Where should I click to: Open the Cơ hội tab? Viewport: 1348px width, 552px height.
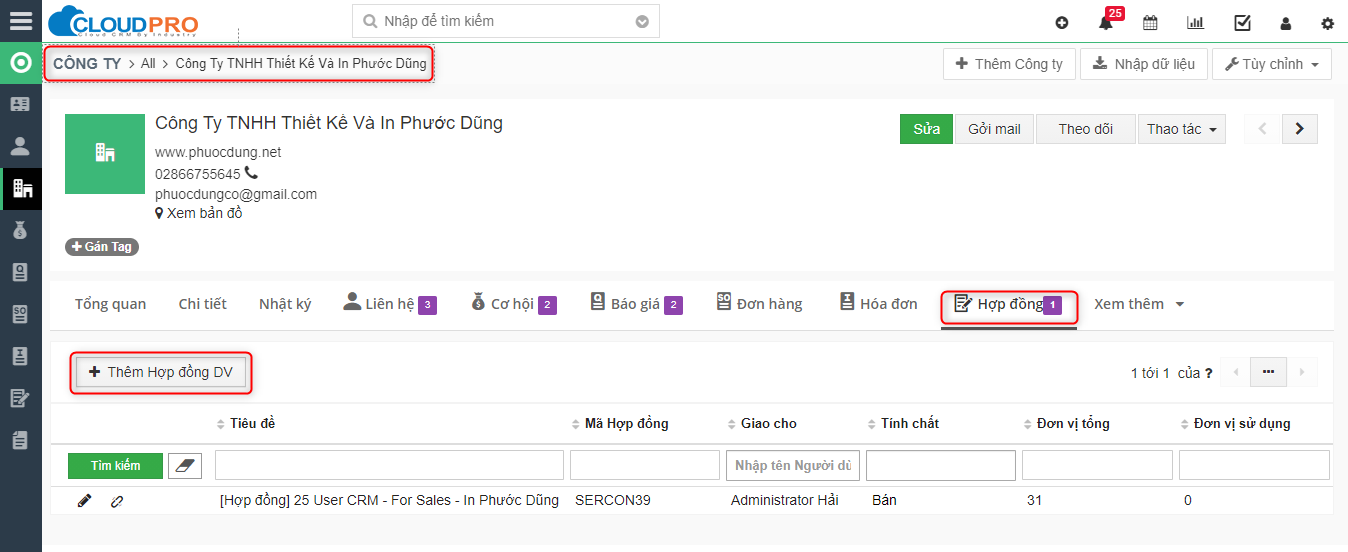tap(514, 304)
